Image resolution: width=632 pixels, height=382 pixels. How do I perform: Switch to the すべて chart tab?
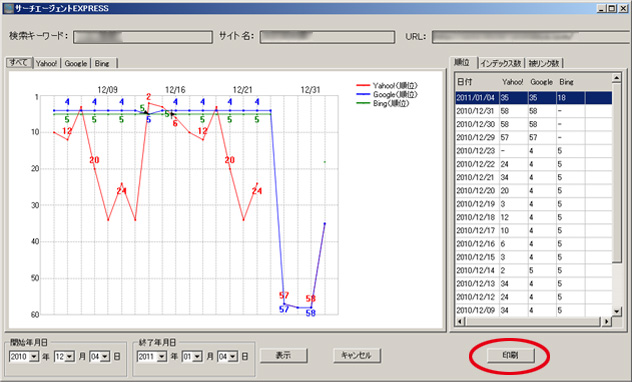point(19,62)
